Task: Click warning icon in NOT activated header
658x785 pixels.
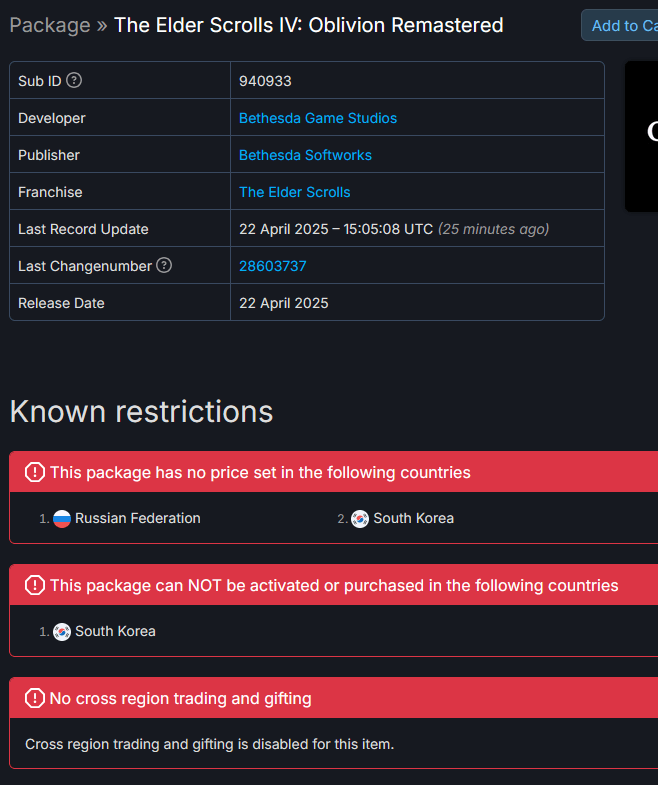Action: click(35, 585)
